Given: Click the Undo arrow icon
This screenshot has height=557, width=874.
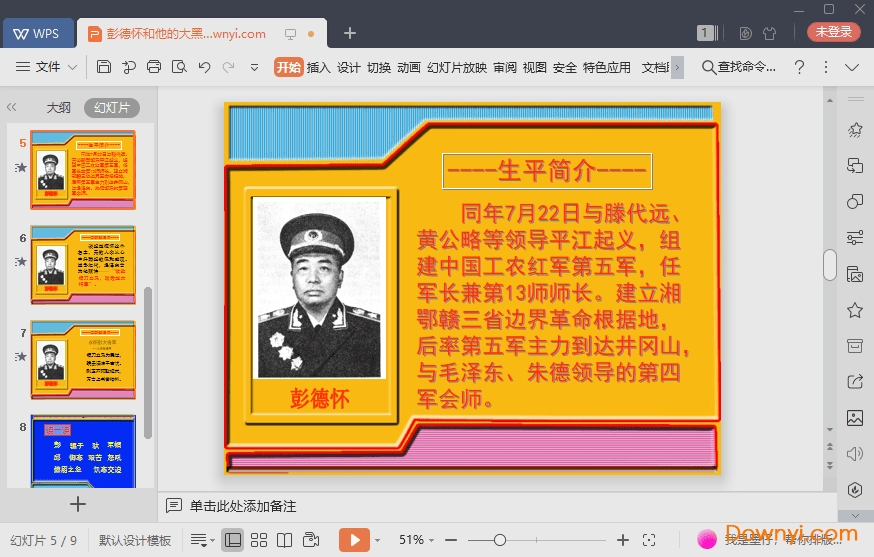Looking at the screenshot, I should click(204, 67).
